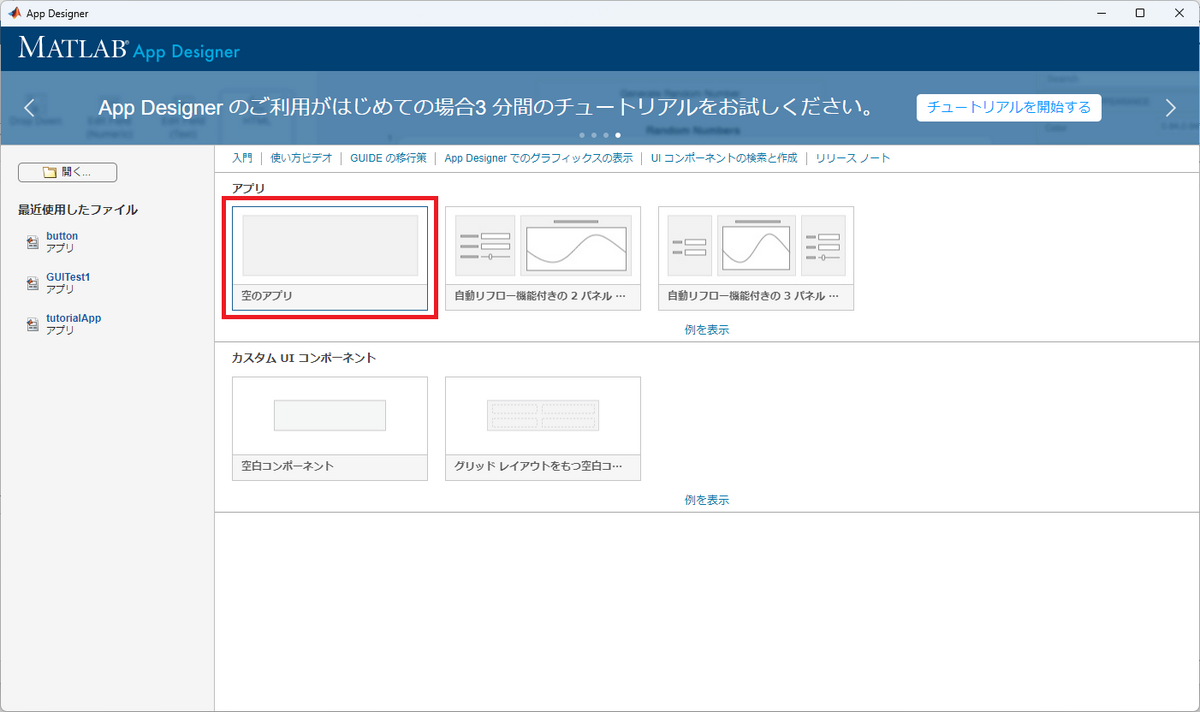The height and width of the screenshot is (712, 1200).
Task: Open the 使い方ビデオ link
Action: point(301,158)
